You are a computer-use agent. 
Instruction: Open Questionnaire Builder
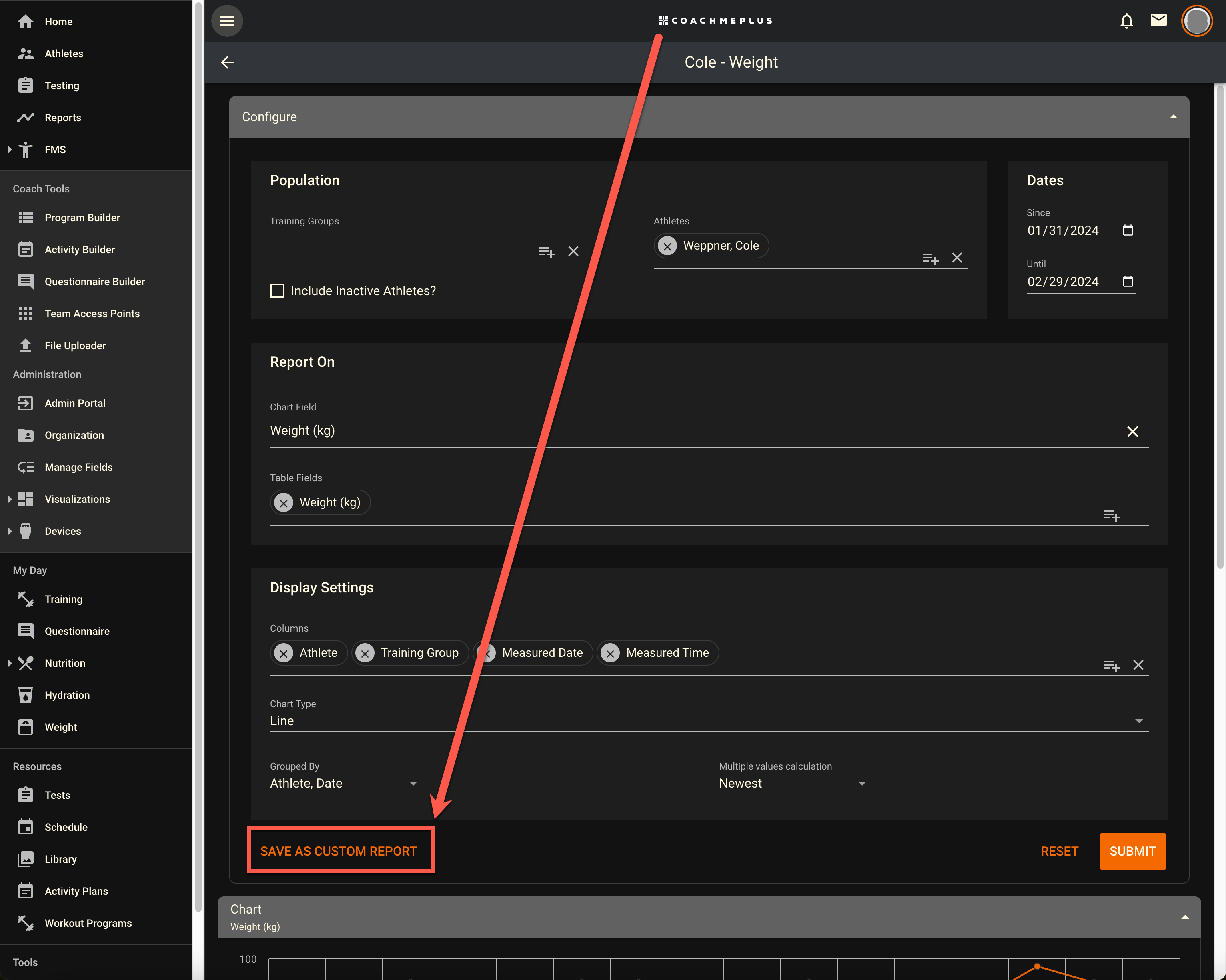[x=96, y=281]
